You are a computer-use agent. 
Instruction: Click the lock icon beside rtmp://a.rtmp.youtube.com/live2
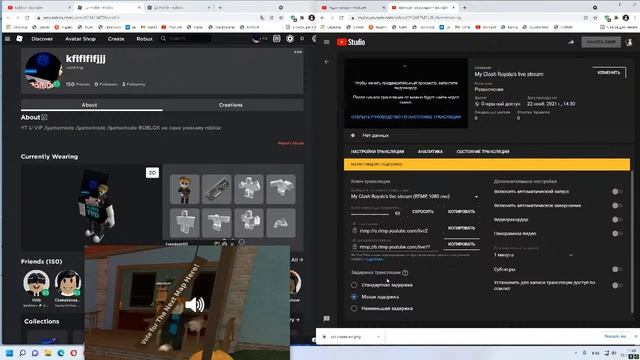(354, 231)
